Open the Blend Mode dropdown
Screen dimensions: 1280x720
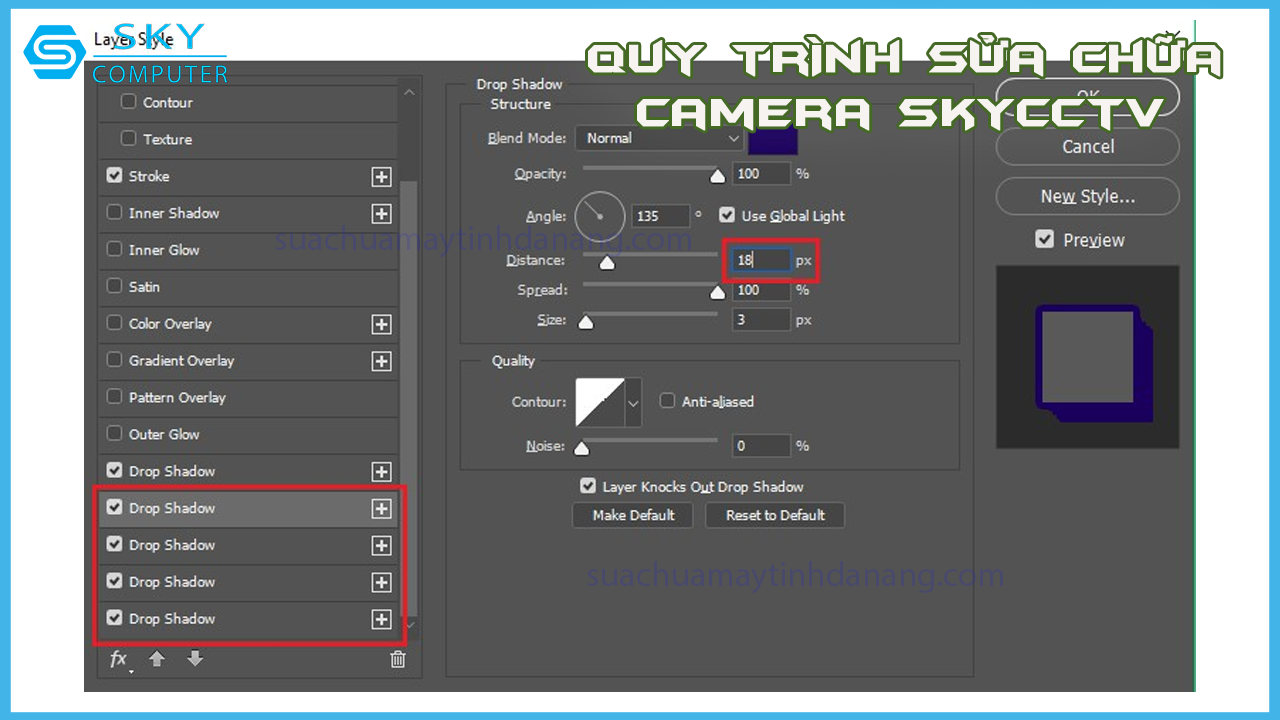coord(660,138)
